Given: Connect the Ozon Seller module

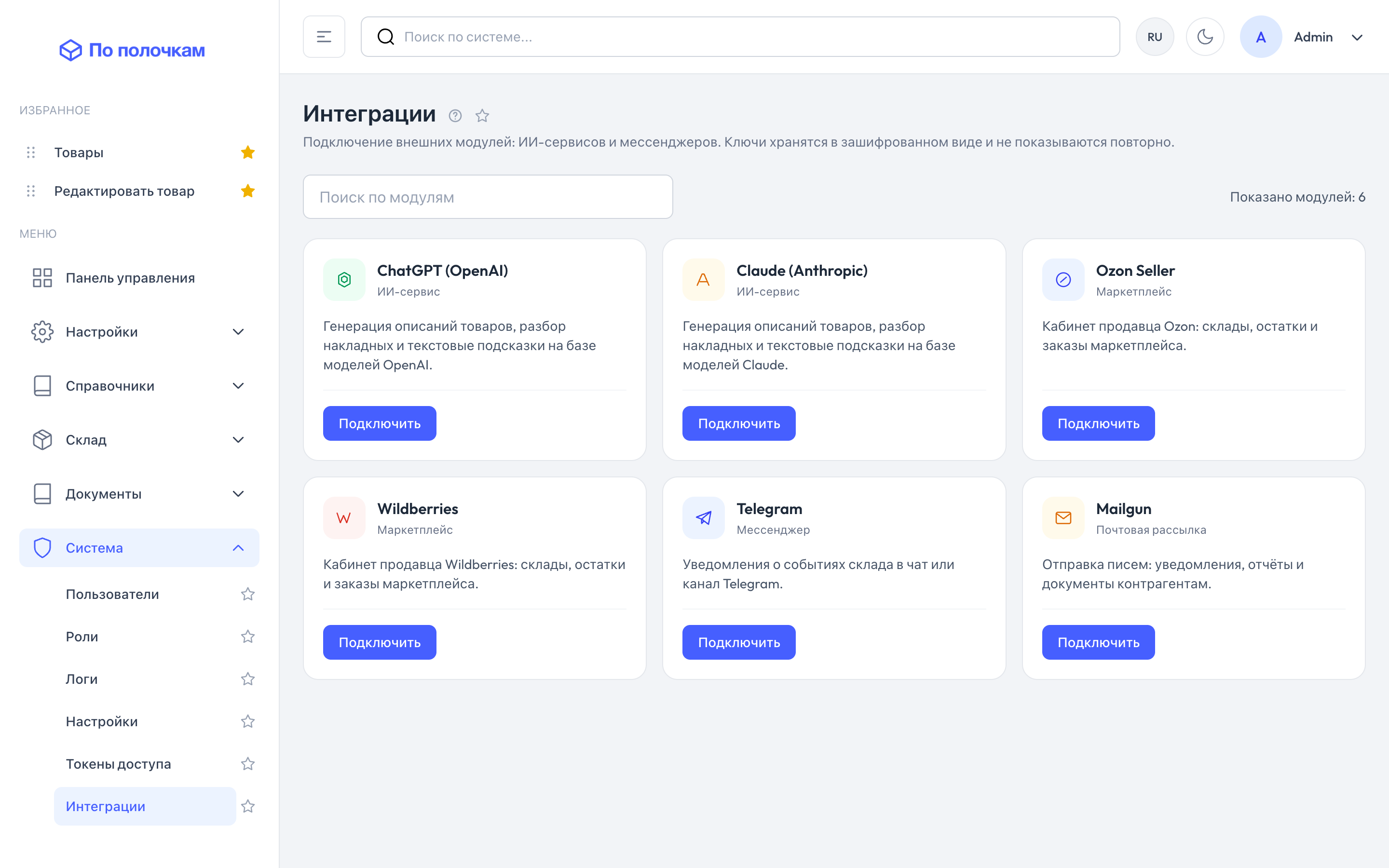Looking at the screenshot, I should 1099,424.
